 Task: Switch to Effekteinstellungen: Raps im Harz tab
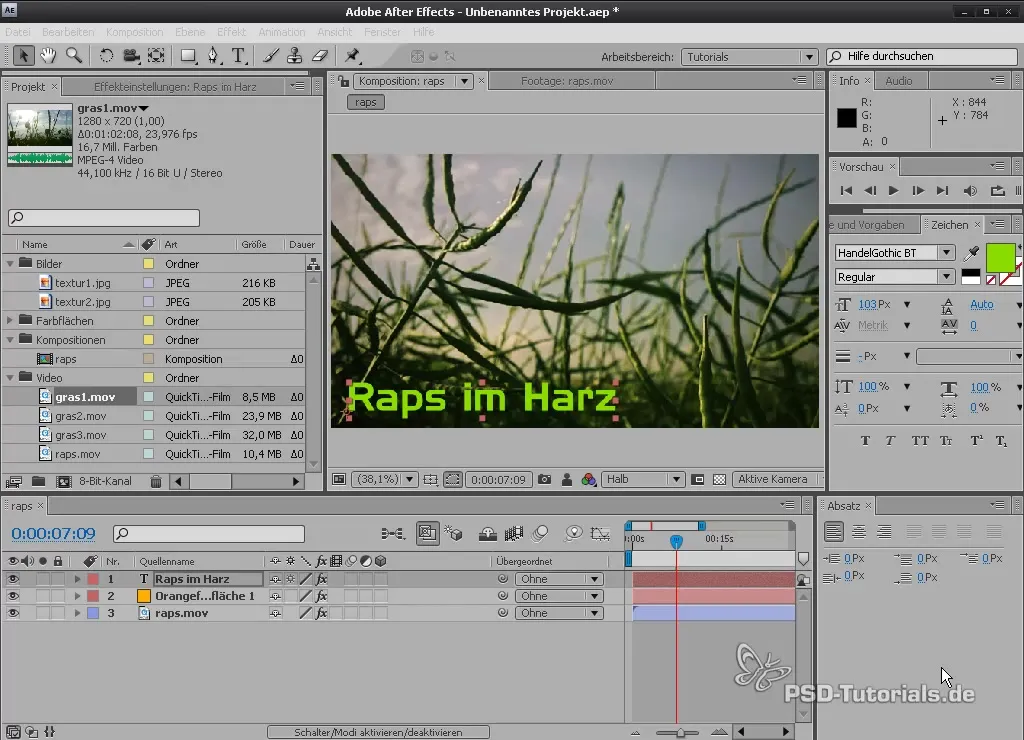(x=175, y=87)
